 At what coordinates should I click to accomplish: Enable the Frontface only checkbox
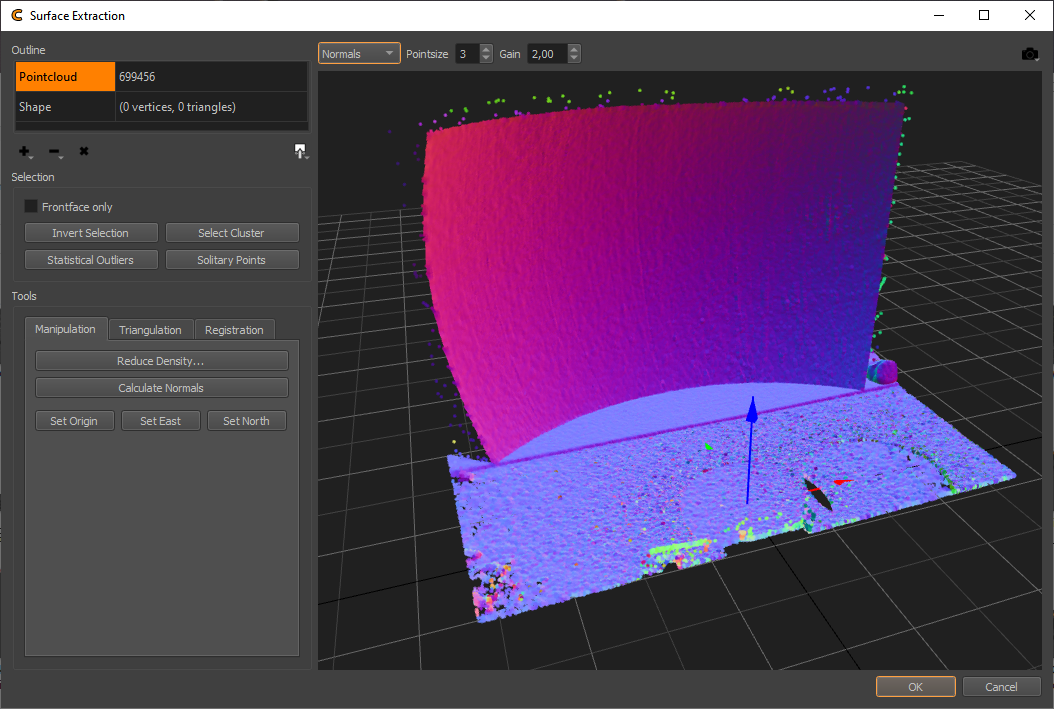31,206
